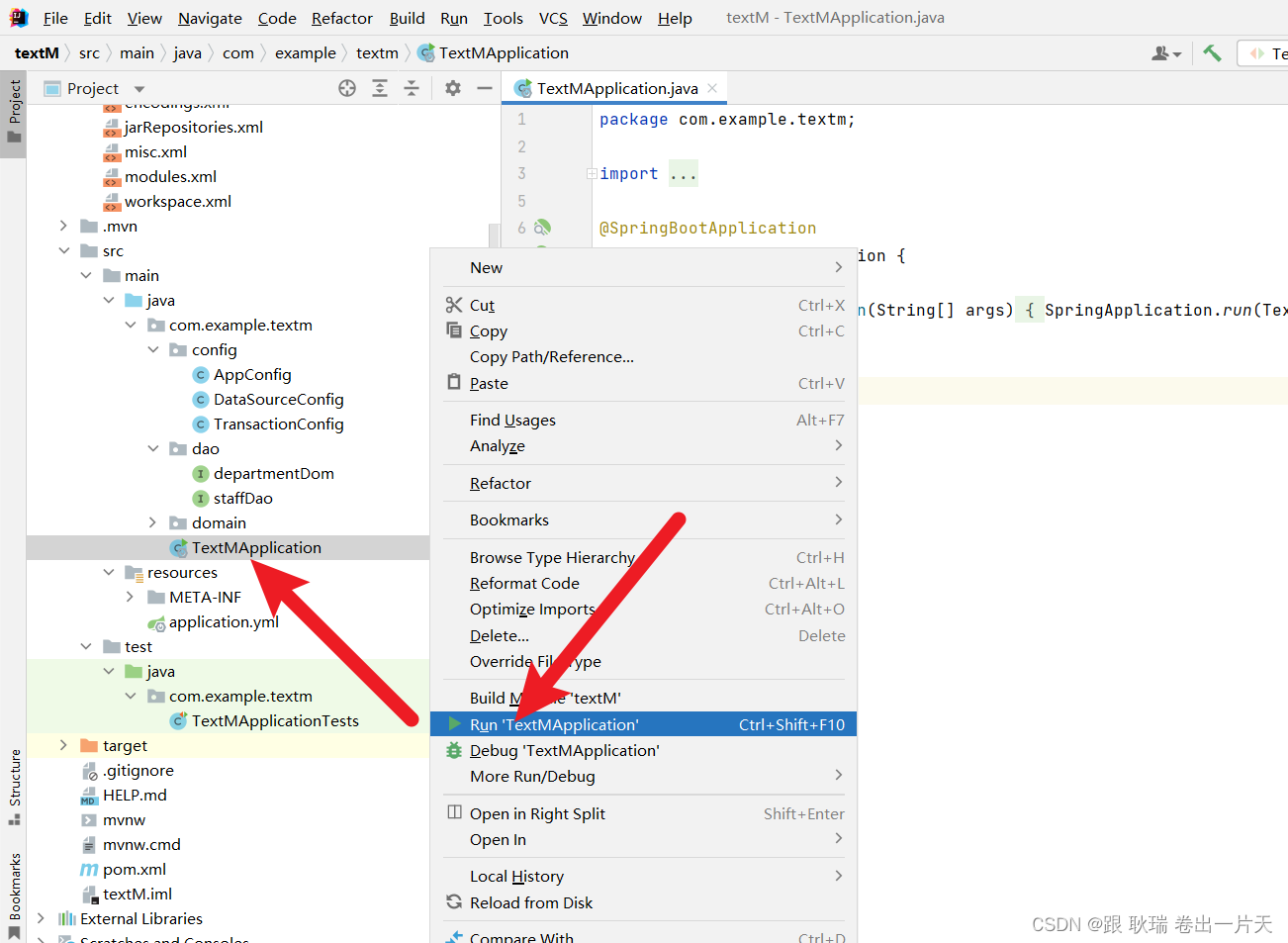The width and height of the screenshot is (1288, 943).
Task: Click Debug 'TextMApplication' in context menu
Action: coord(643,750)
